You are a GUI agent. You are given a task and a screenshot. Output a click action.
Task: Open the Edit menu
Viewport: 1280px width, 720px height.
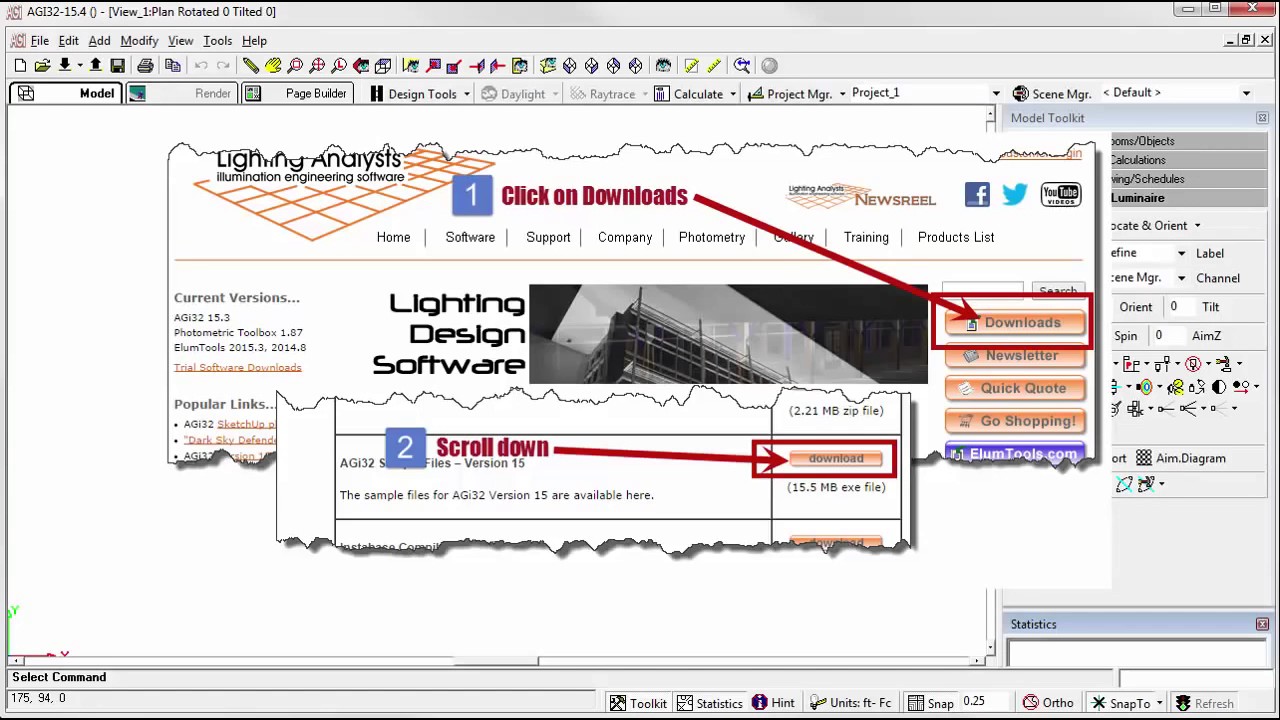(x=68, y=41)
